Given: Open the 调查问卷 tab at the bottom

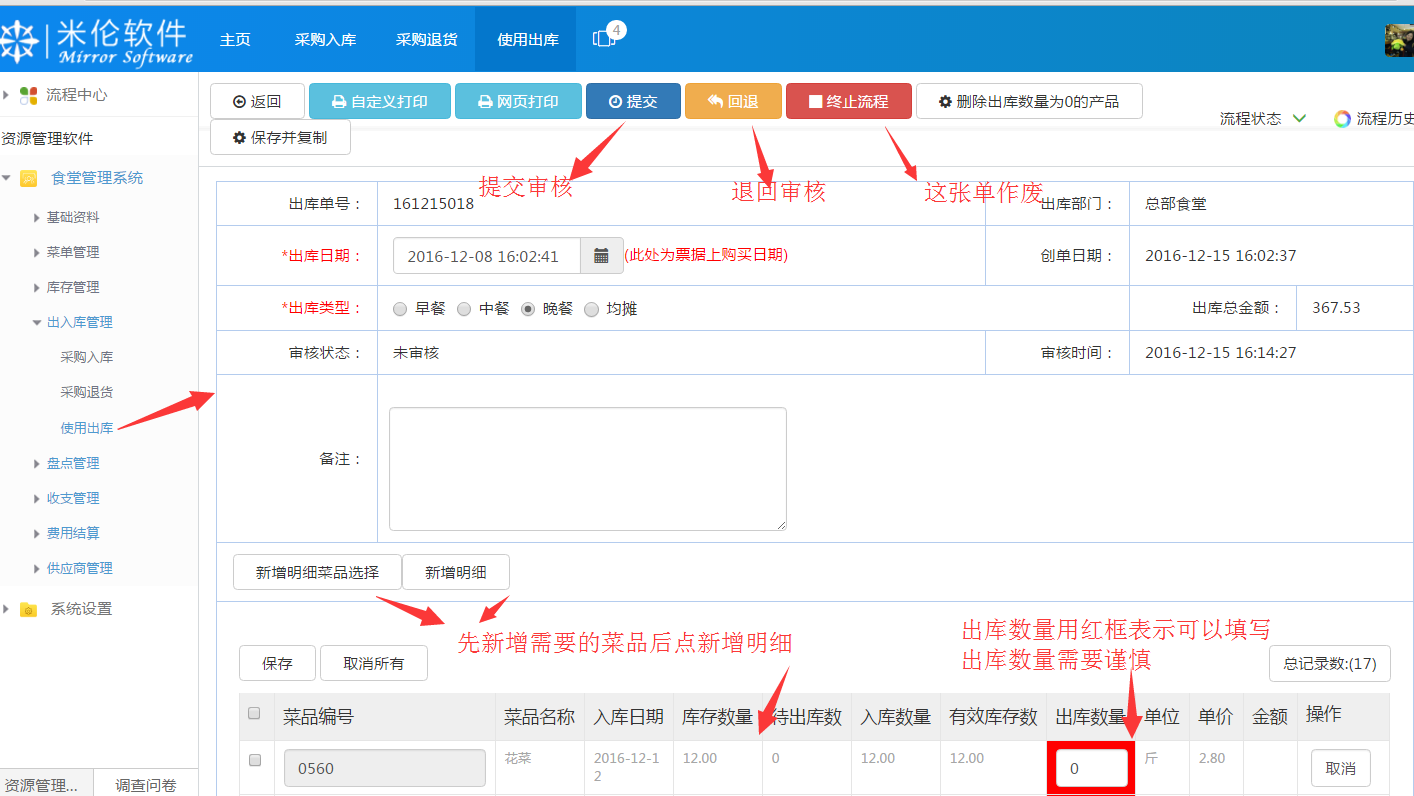Looking at the screenshot, I should click(146, 786).
